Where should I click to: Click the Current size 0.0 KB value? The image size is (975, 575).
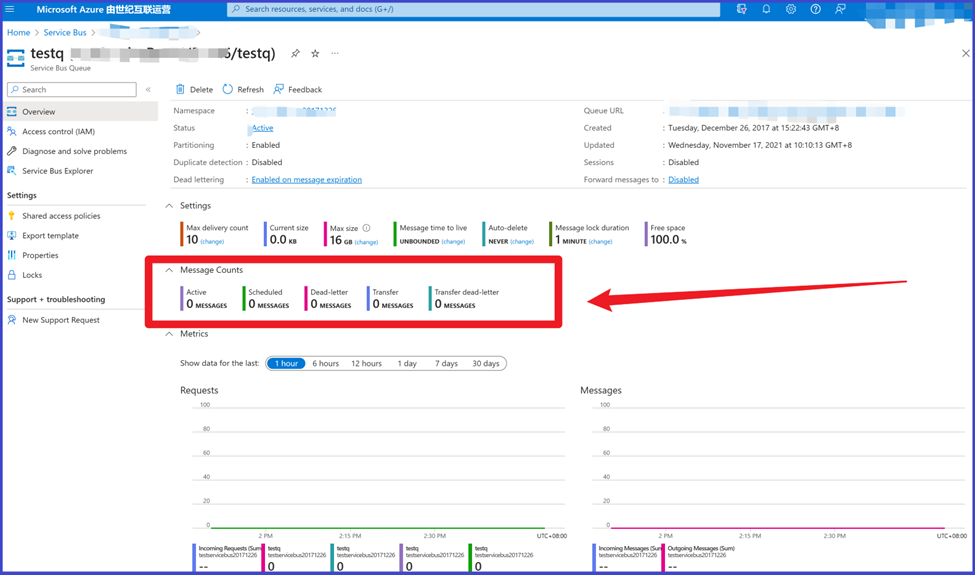pyautogui.click(x=283, y=240)
